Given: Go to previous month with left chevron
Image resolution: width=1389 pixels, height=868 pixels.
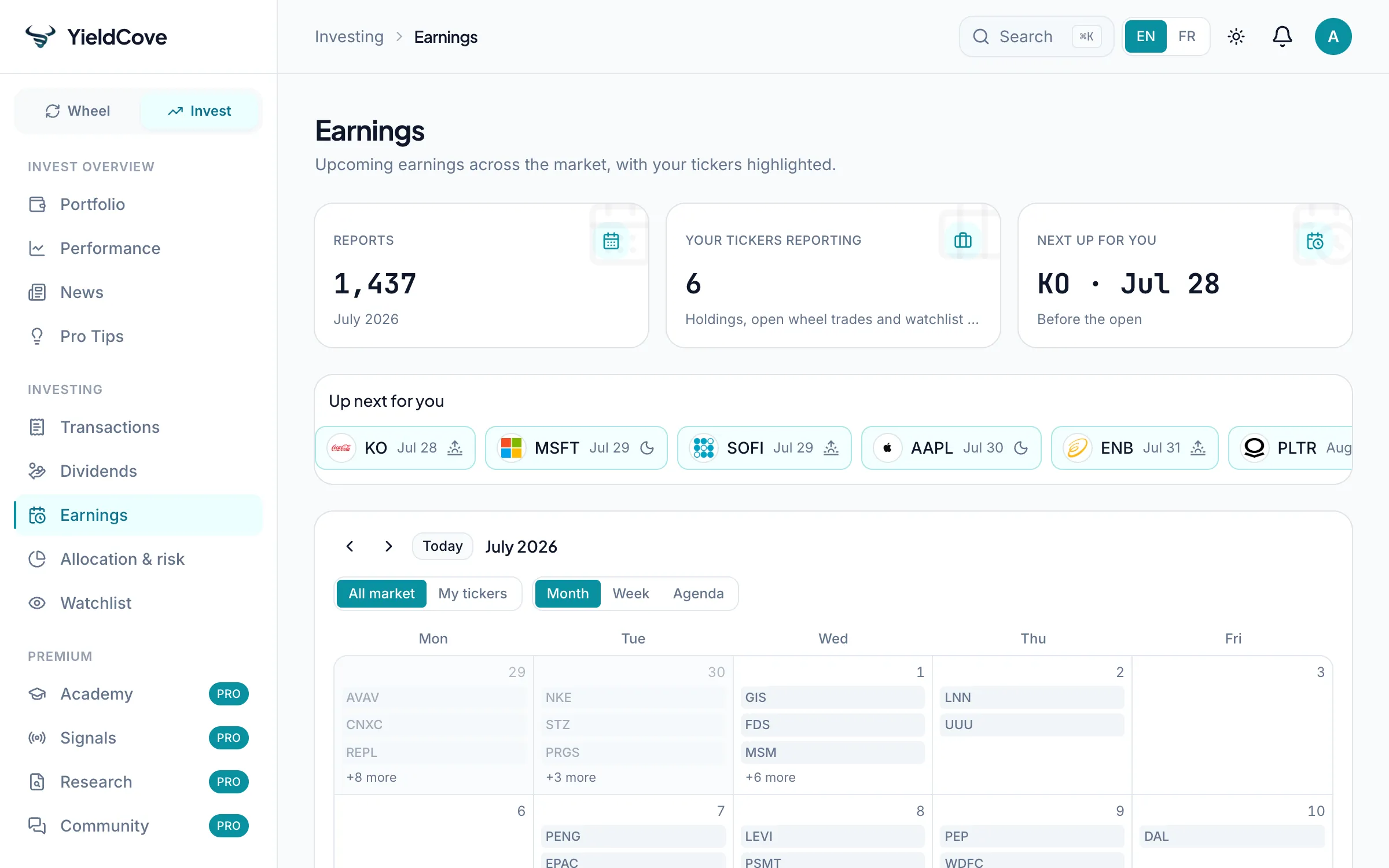Looking at the screenshot, I should point(350,546).
